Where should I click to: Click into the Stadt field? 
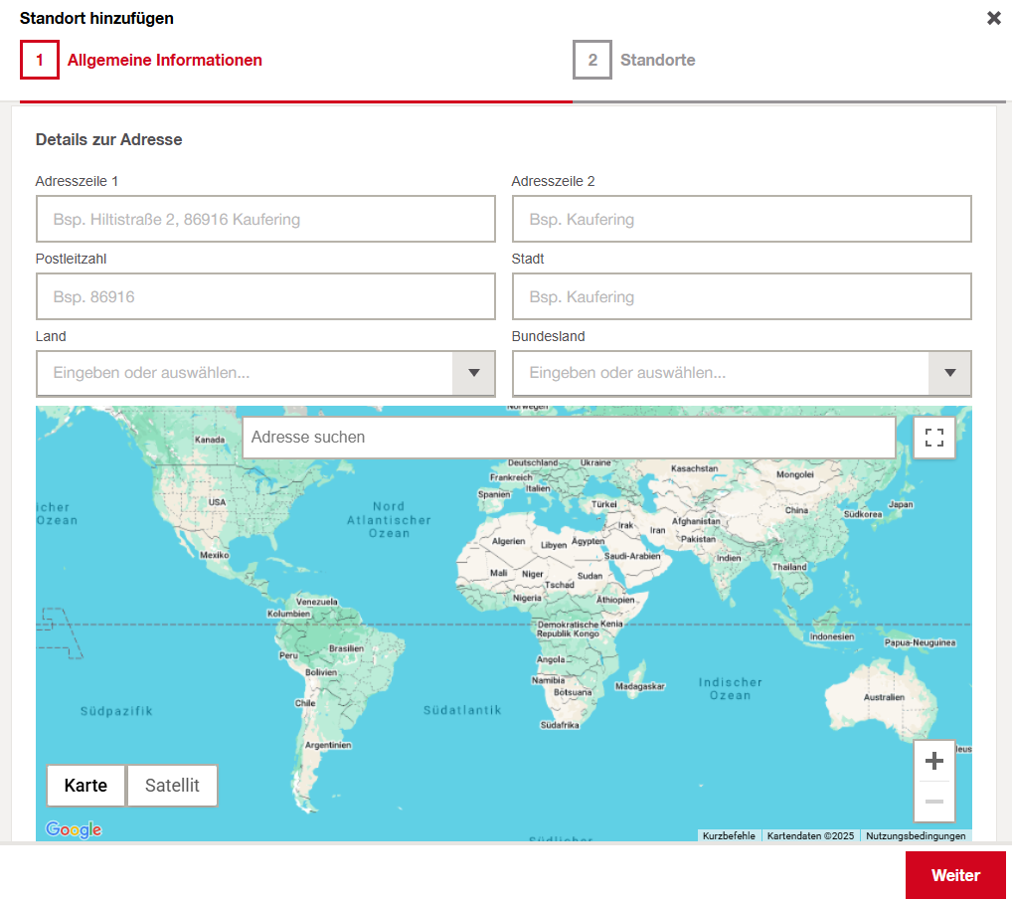tap(742, 297)
